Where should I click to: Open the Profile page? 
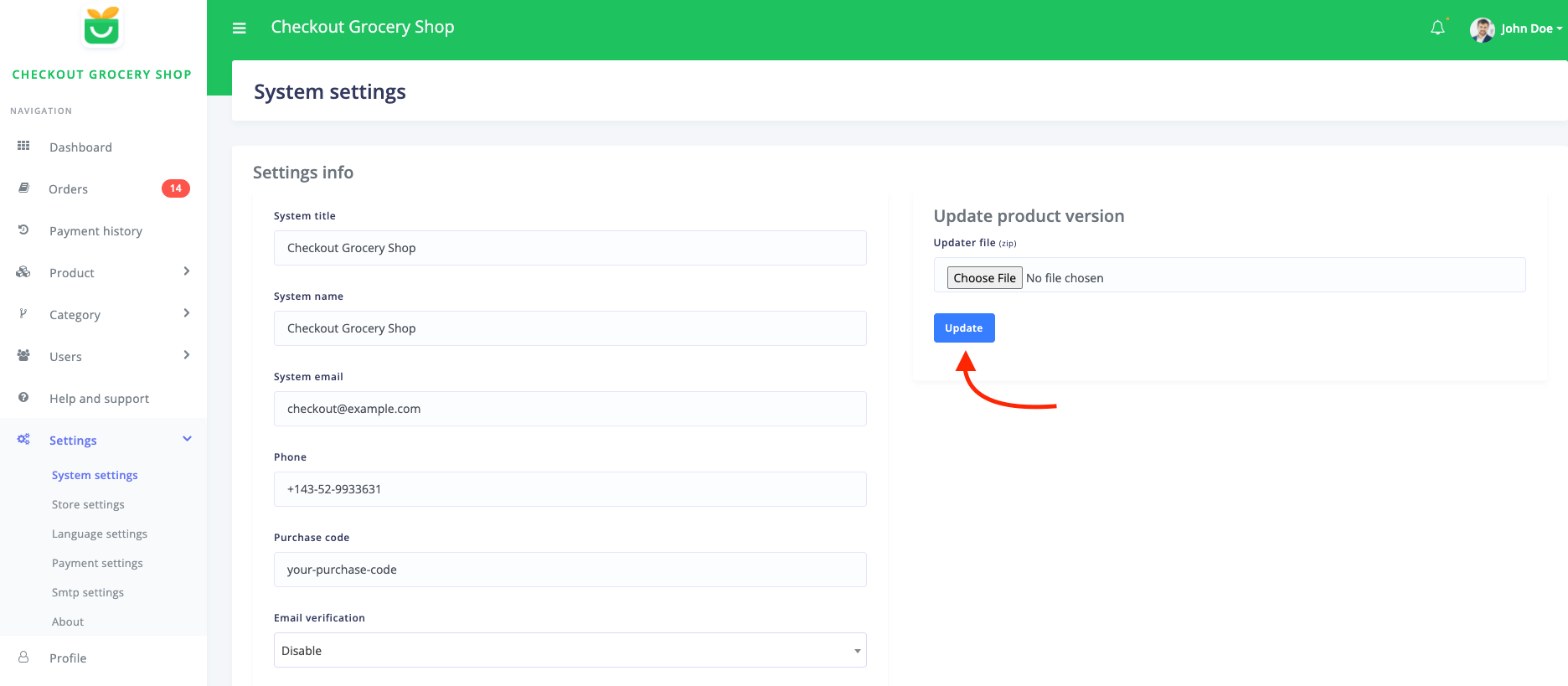pos(68,658)
